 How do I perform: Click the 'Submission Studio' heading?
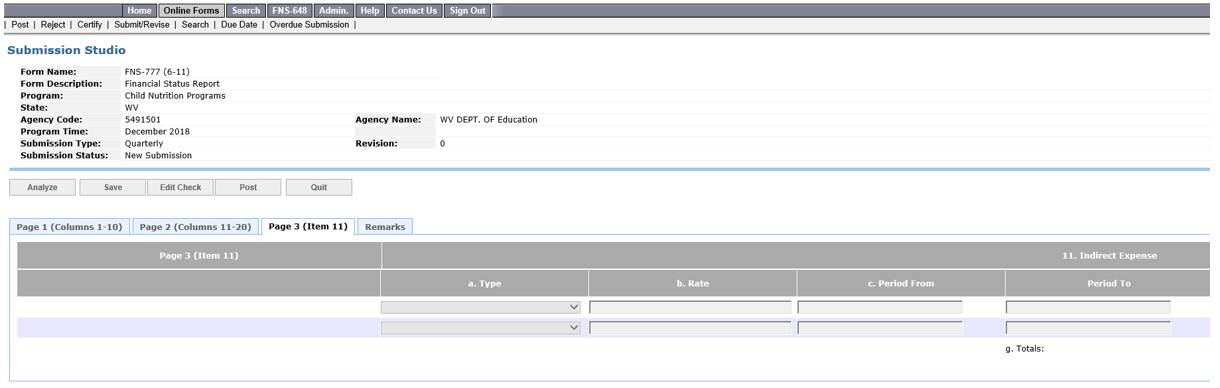click(x=67, y=50)
